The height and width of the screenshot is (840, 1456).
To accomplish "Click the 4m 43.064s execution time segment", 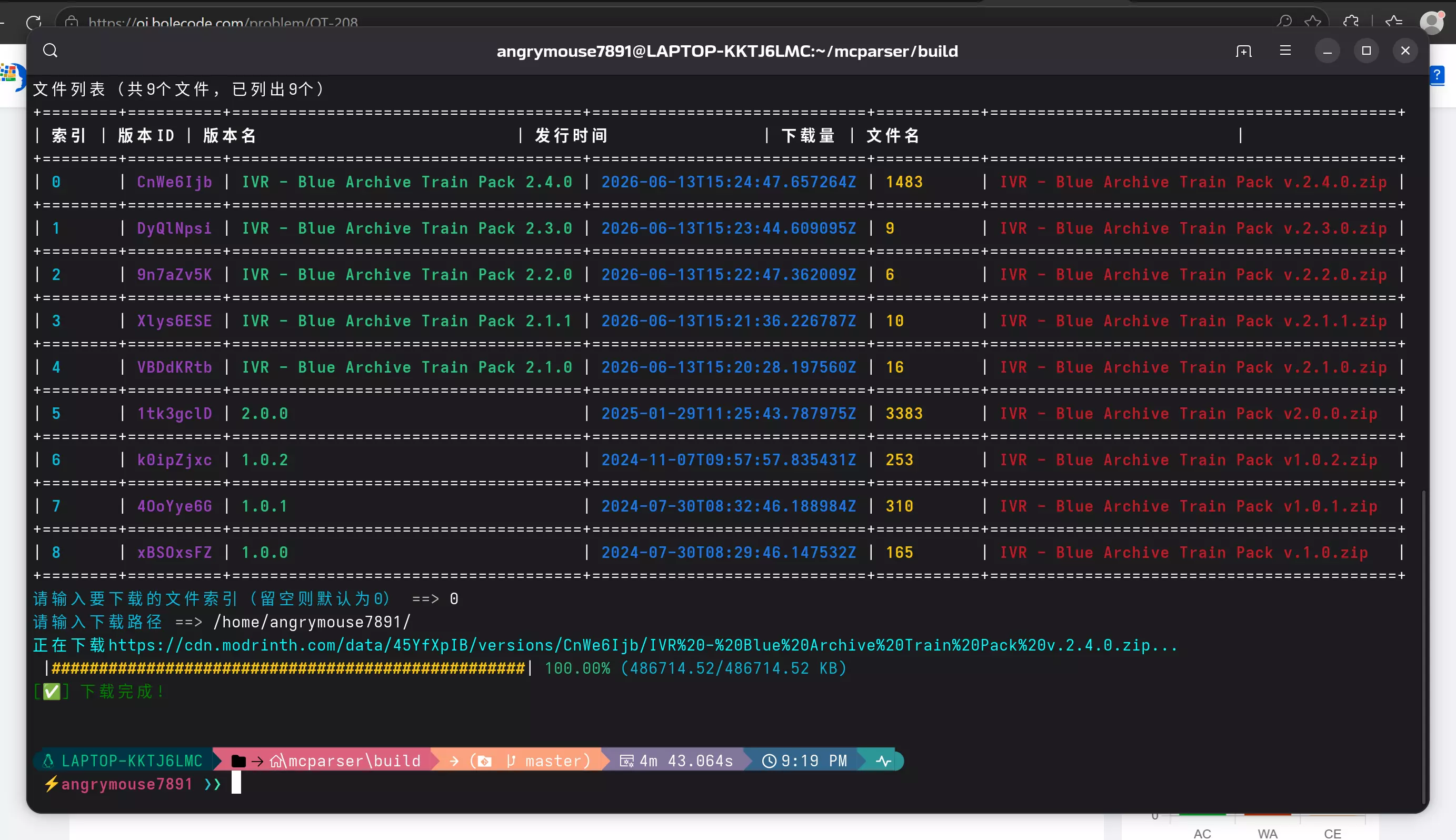I will click(676, 761).
